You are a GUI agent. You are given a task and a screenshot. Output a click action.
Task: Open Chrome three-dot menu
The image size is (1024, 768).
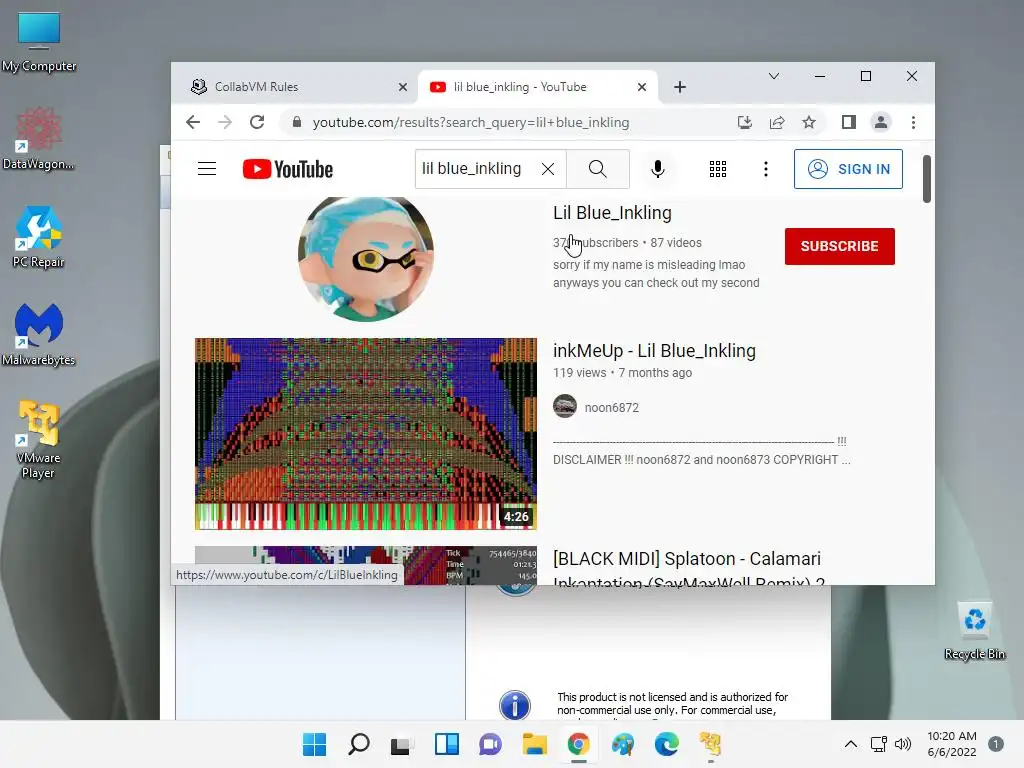(x=913, y=122)
